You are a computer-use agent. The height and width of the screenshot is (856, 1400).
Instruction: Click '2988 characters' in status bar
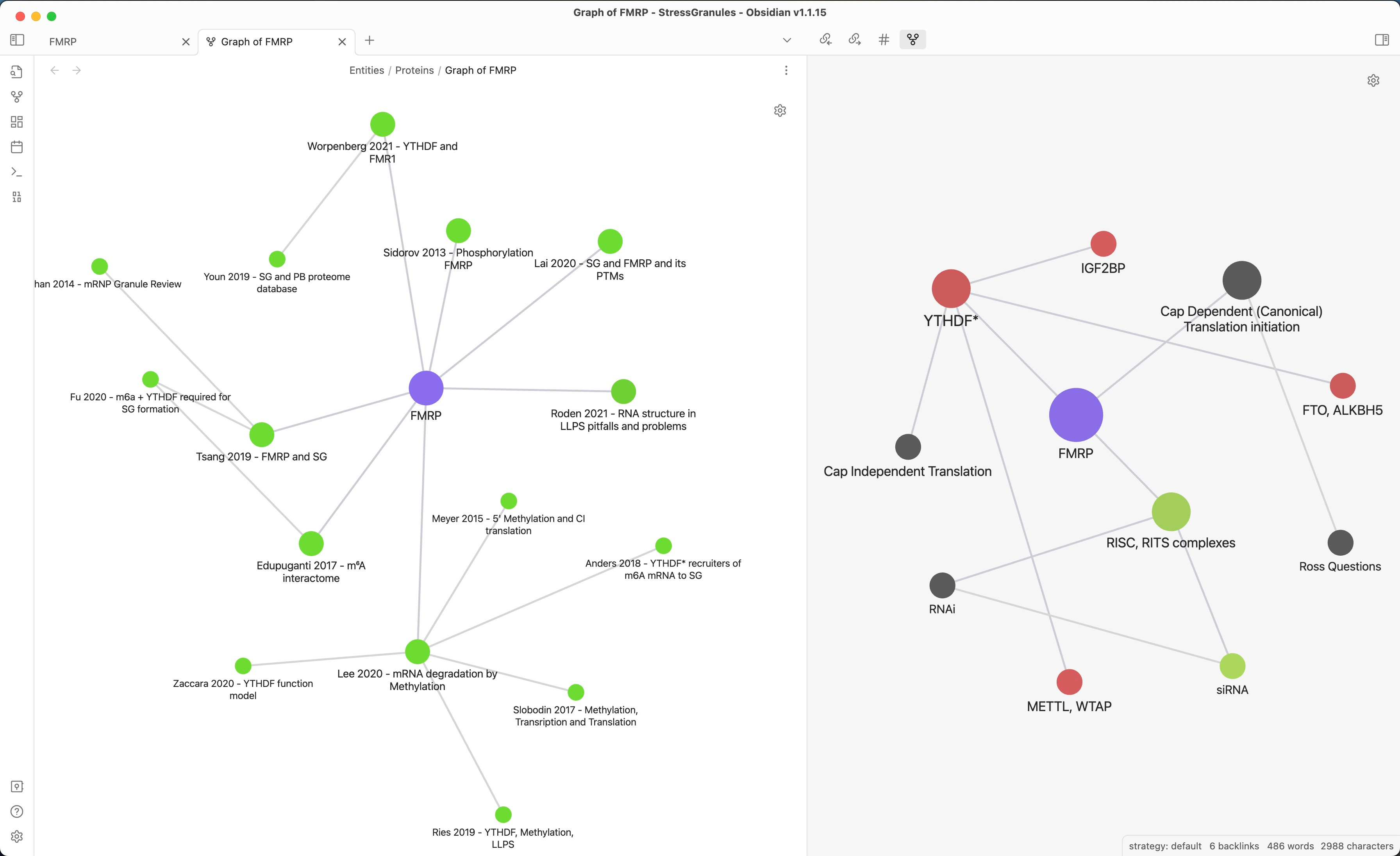click(1357, 846)
